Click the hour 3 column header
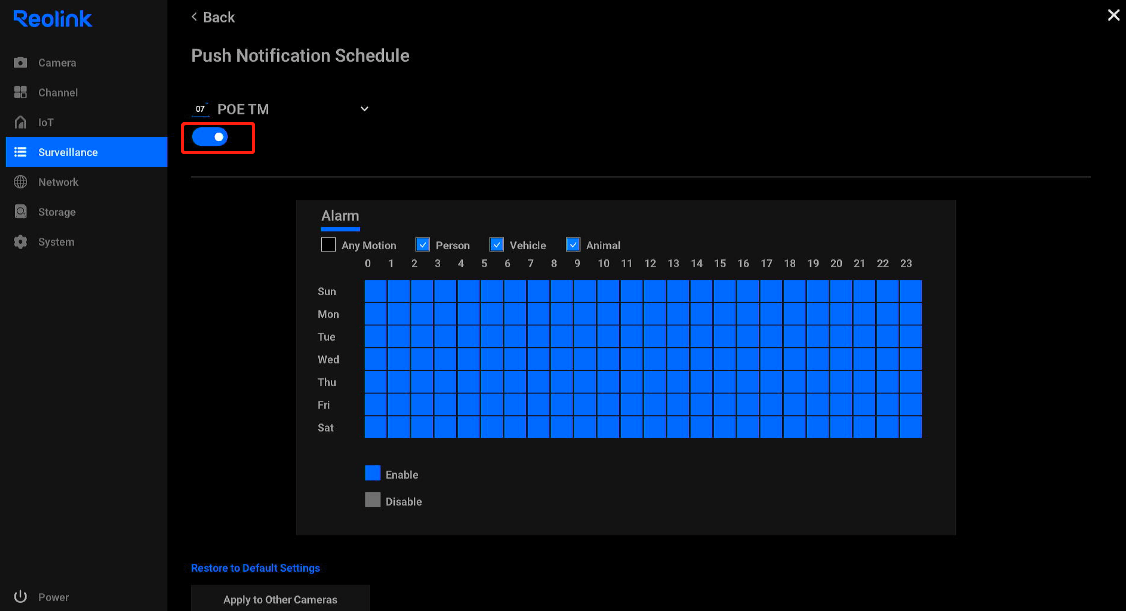 pyautogui.click(x=437, y=263)
